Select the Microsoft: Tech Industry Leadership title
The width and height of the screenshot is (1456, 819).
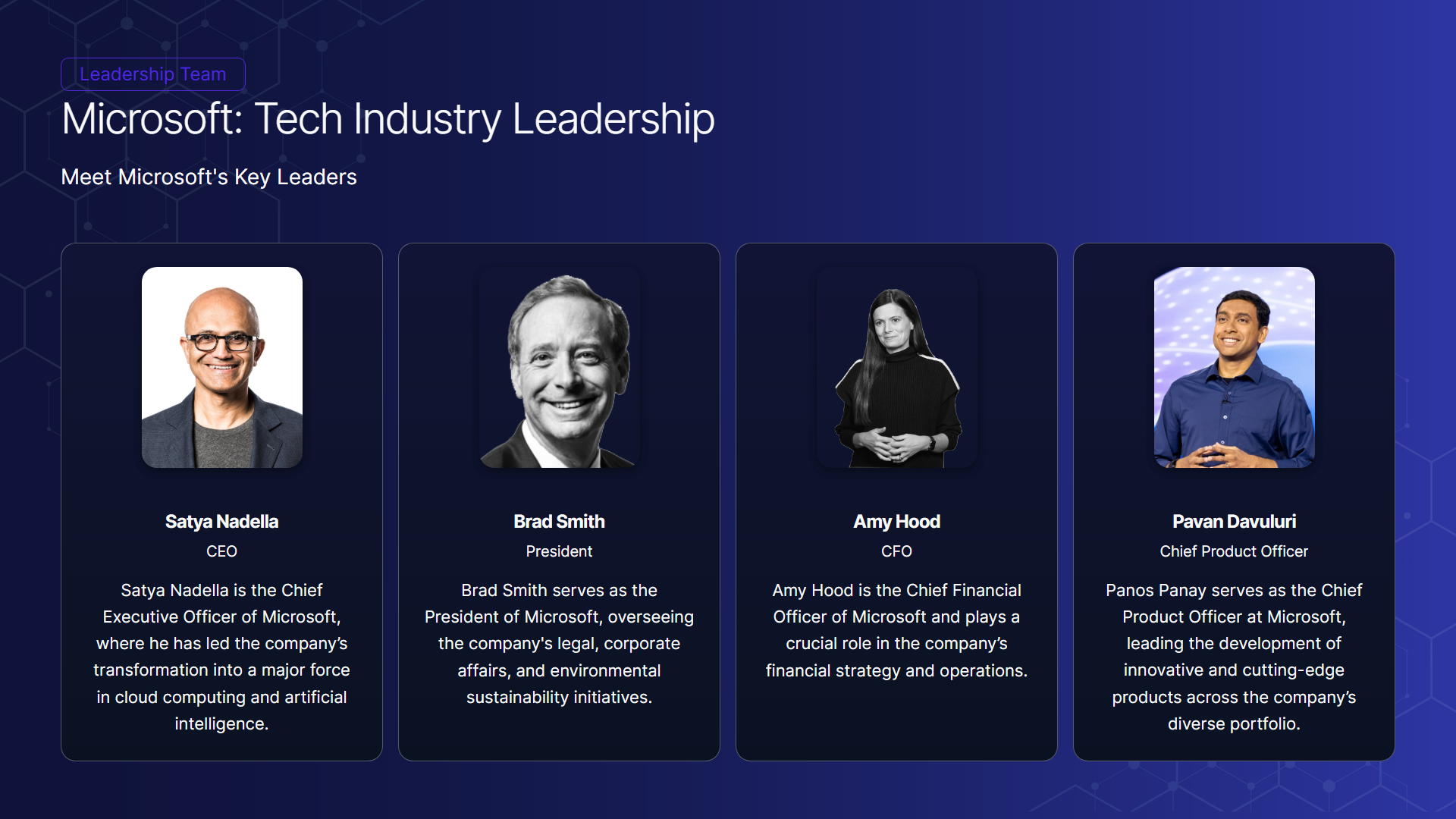pyautogui.click(x=388, y=119)
